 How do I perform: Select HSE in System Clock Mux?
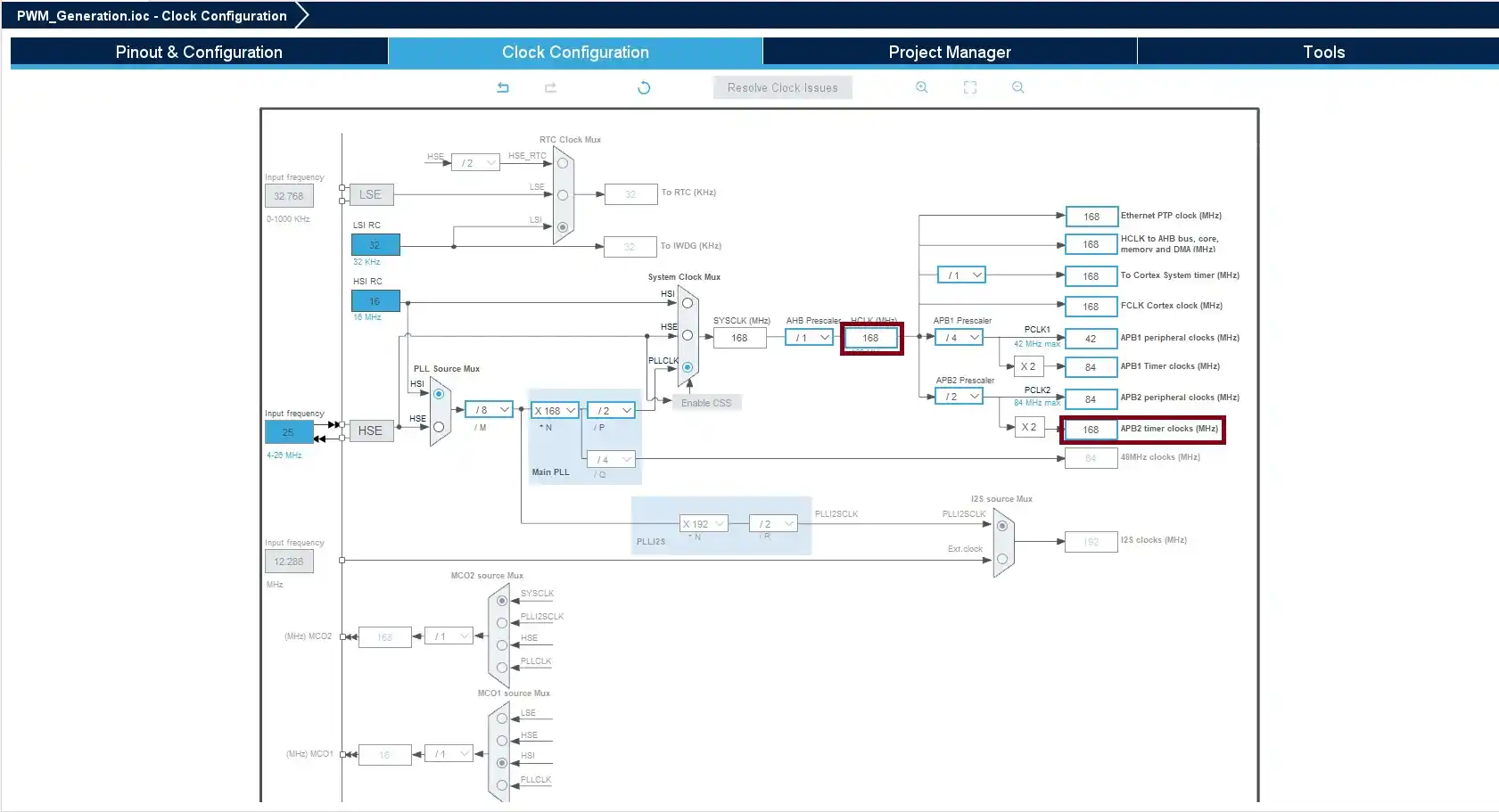point(688,335)
